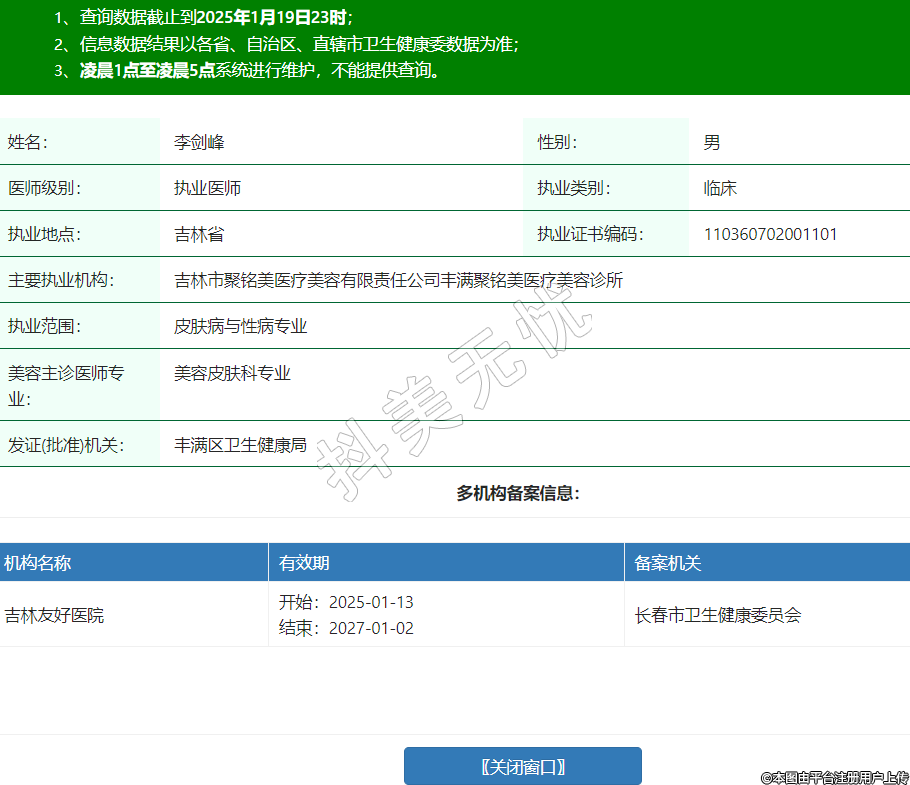910x785 pixels.
Task: Click the 关闭窗口 button
Action: click(522, 766)
